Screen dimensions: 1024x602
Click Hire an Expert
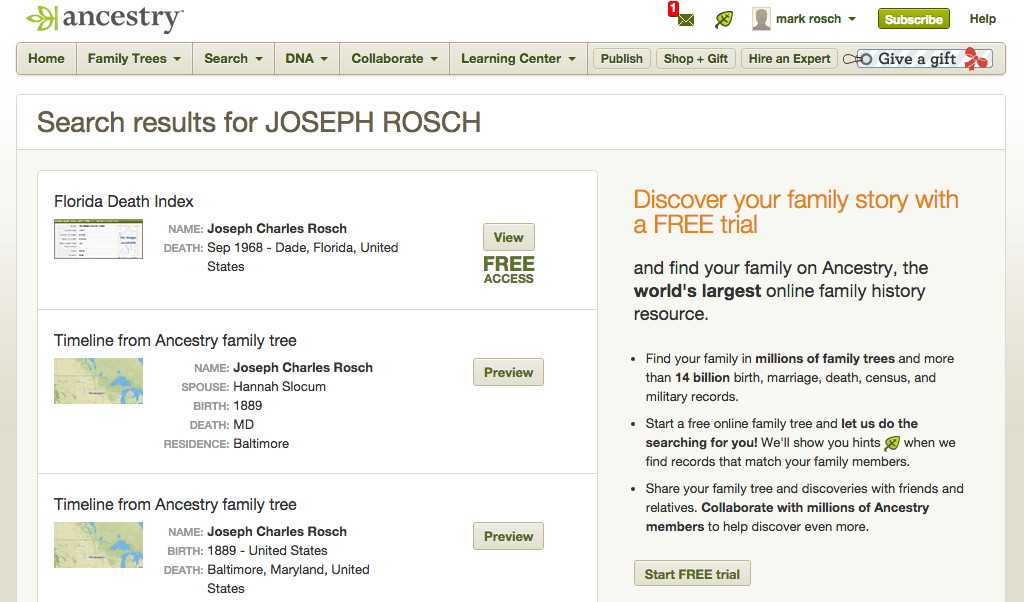click(789, 59)
